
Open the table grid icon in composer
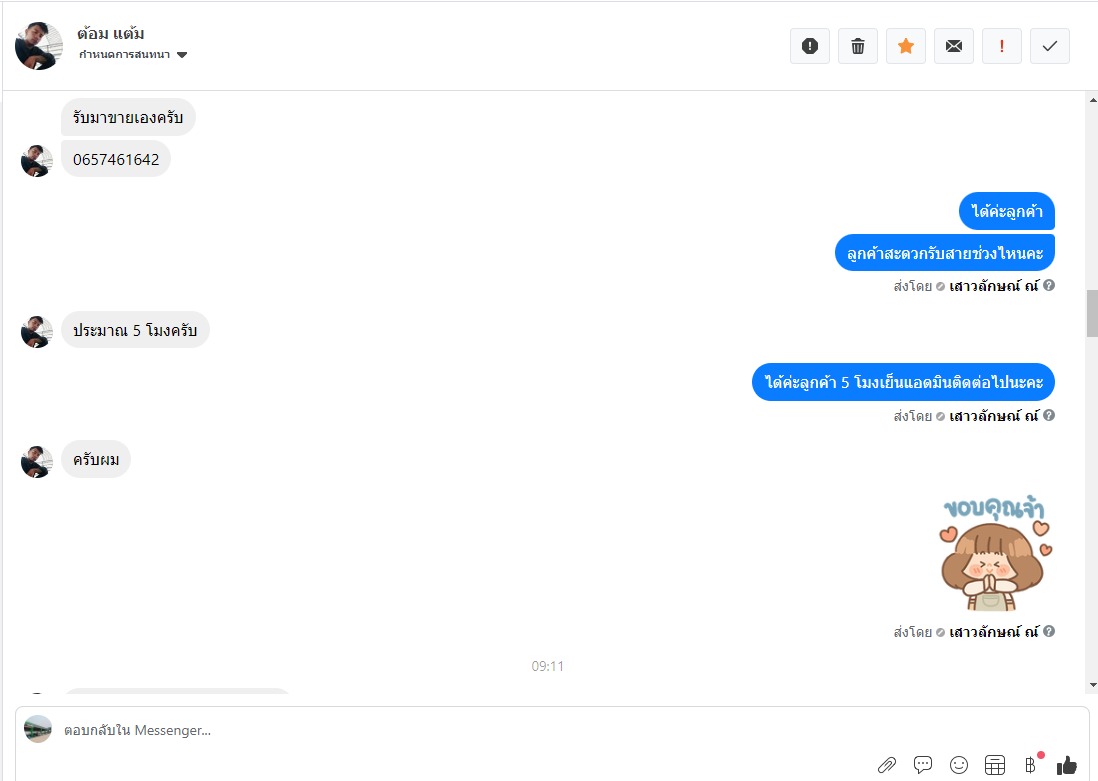tap(994, 765)
